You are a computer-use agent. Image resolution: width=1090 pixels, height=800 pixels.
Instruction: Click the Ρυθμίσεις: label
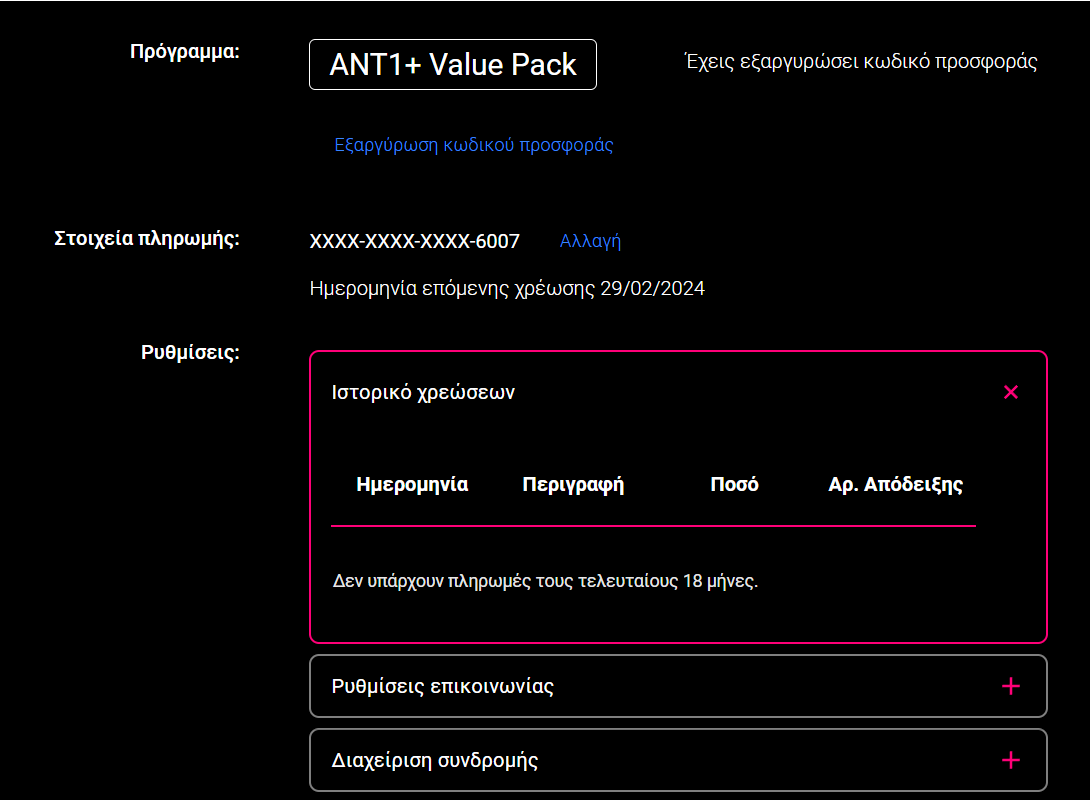(x=190, y=352)
